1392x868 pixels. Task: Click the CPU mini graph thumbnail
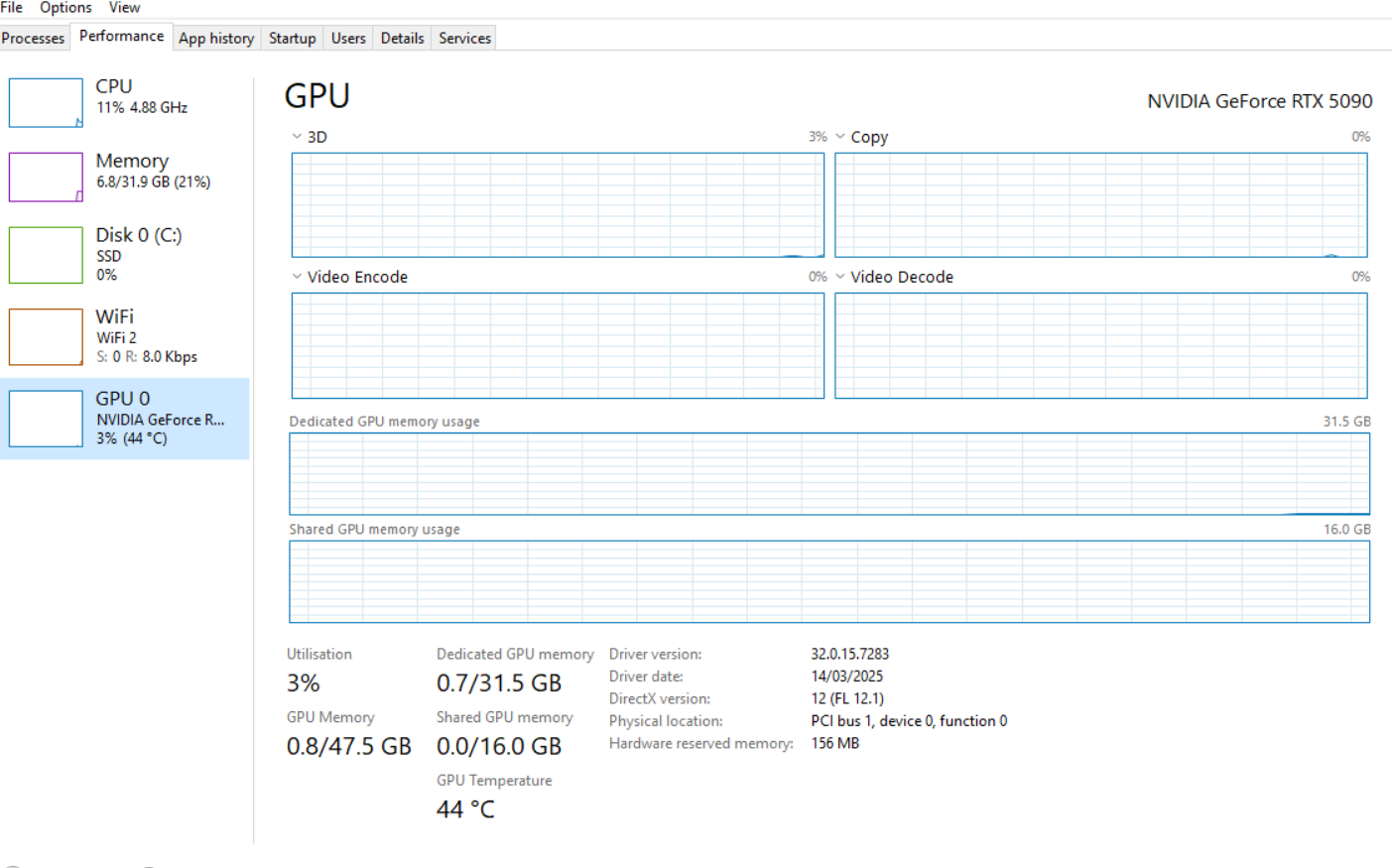pos(46,103)
